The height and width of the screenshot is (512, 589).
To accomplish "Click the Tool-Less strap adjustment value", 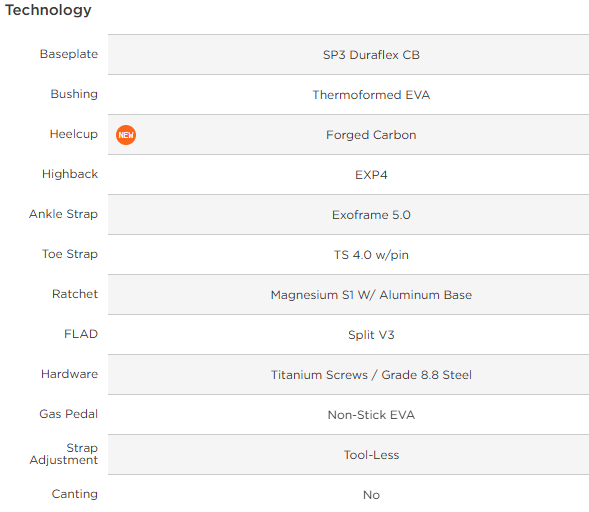I will pos(371,455).
